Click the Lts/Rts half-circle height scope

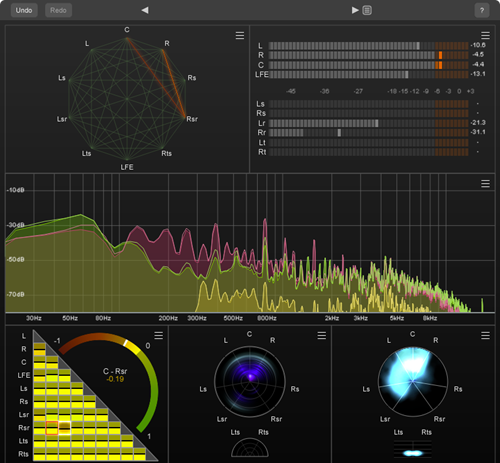click(250, 448)
